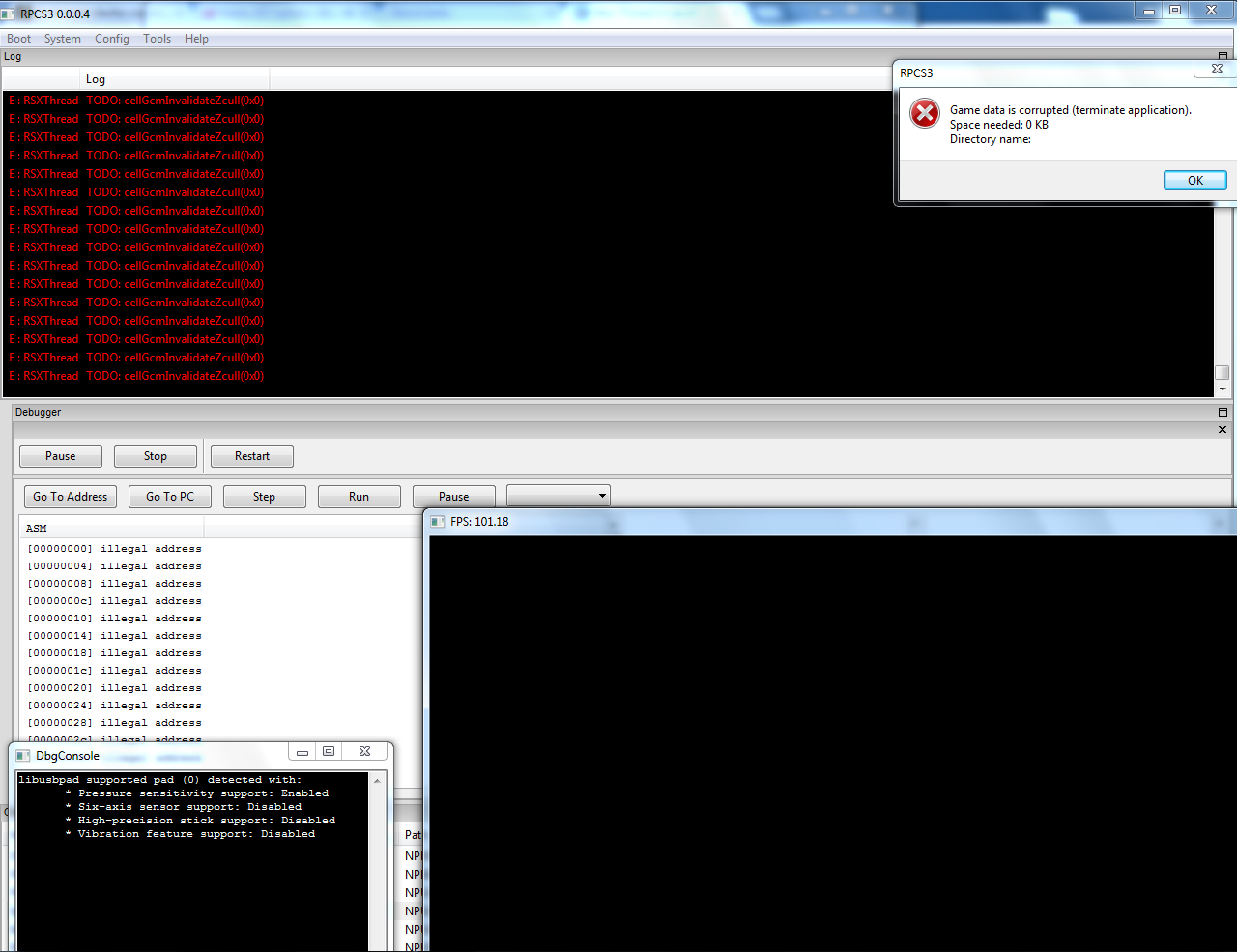
Task: Maximize the DbgConsole window
Action: coord(329,751)
